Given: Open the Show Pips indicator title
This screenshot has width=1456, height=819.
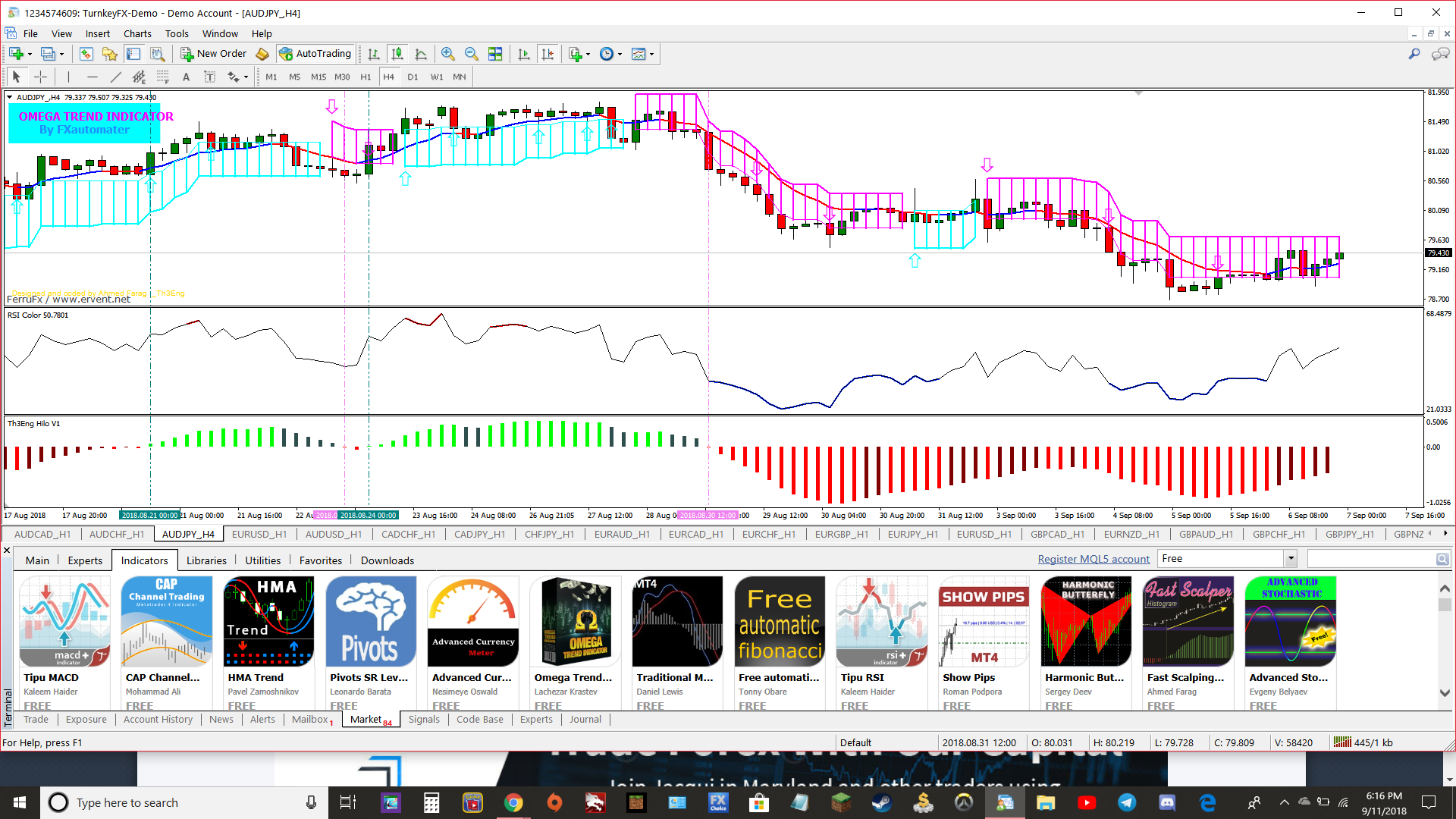Looking at the screenshot, I should (968, 677).
